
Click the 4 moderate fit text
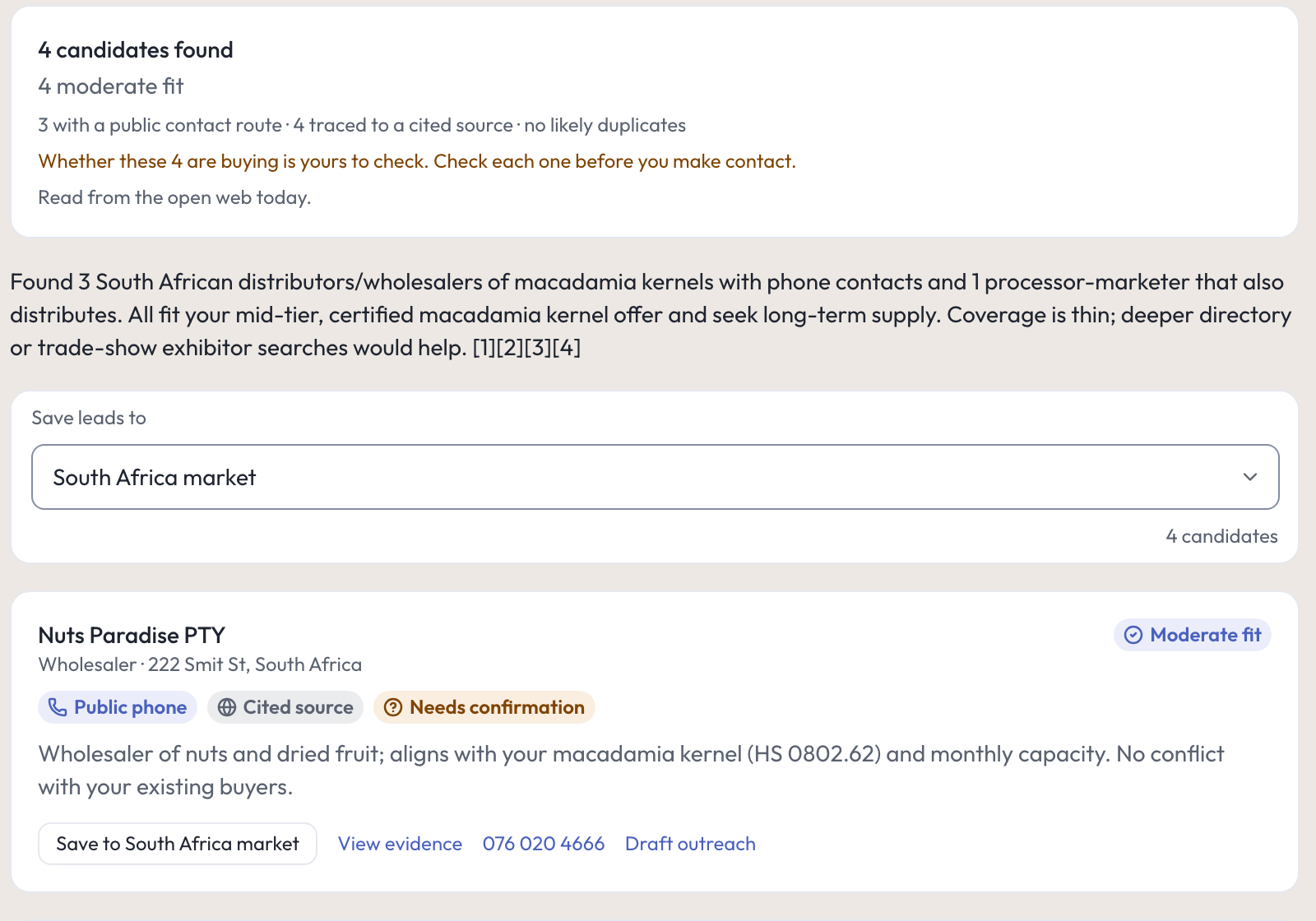111,86
